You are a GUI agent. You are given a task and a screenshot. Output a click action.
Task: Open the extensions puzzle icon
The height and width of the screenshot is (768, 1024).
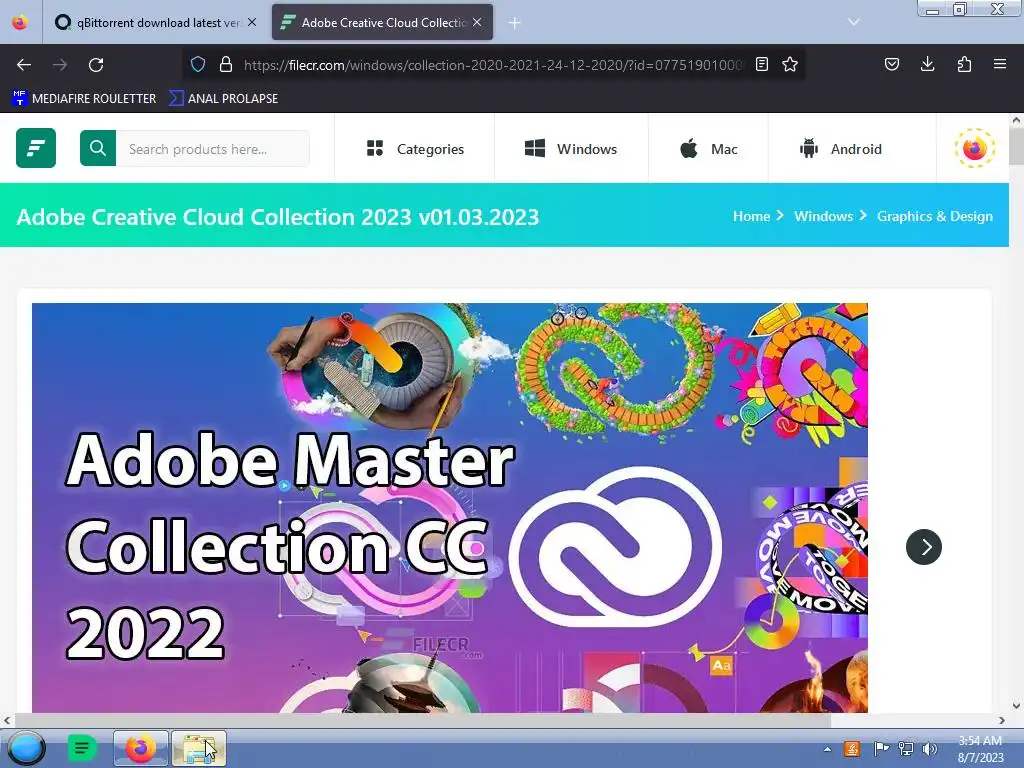pos(964,64)
